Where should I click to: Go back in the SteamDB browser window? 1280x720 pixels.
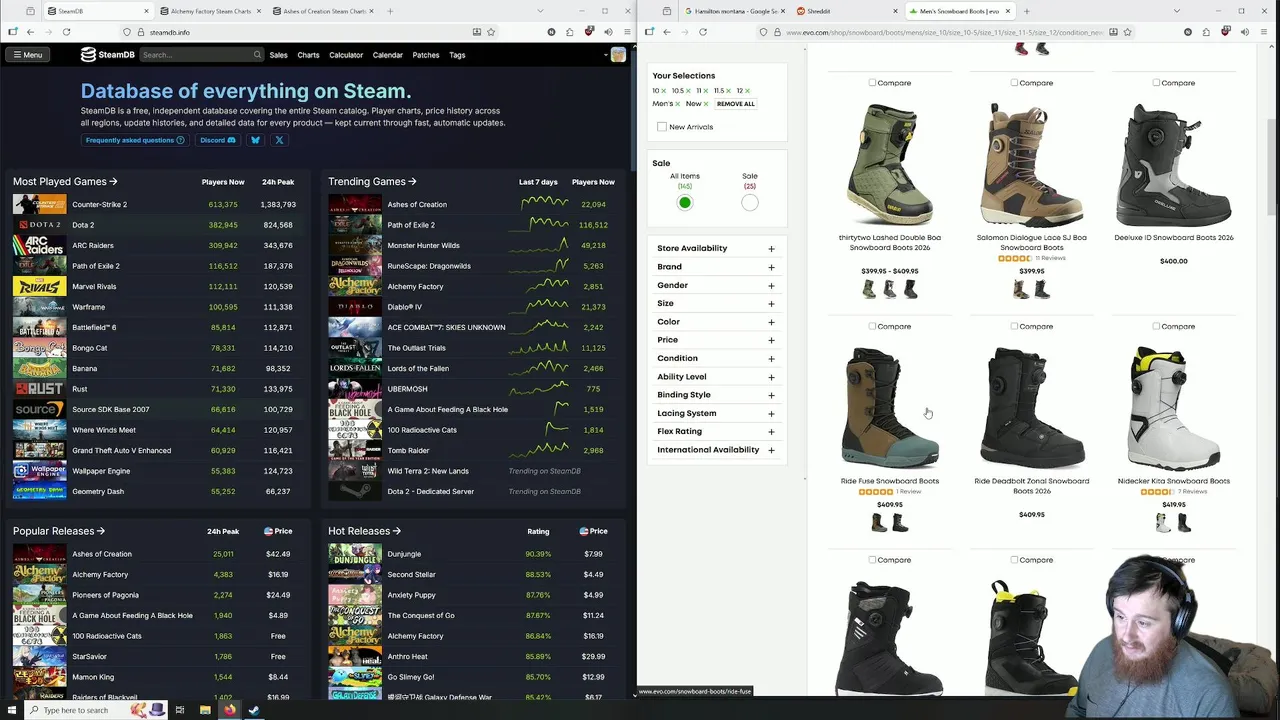[30, 32]
